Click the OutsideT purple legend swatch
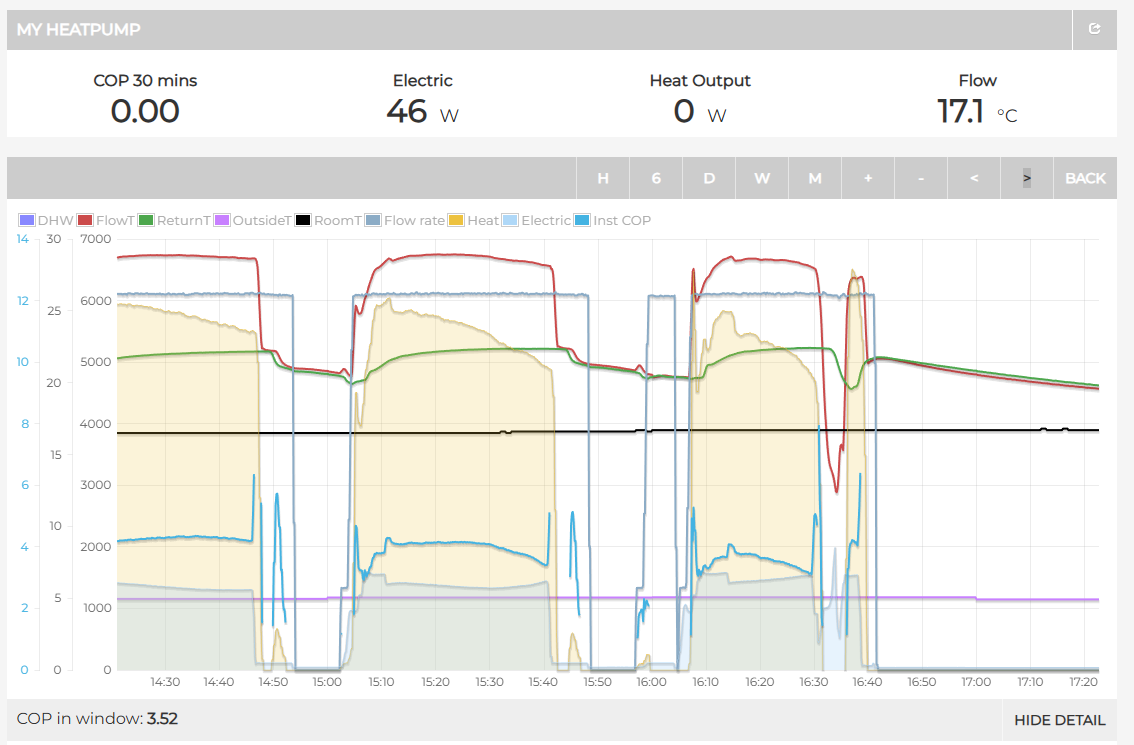 [222, 220]
